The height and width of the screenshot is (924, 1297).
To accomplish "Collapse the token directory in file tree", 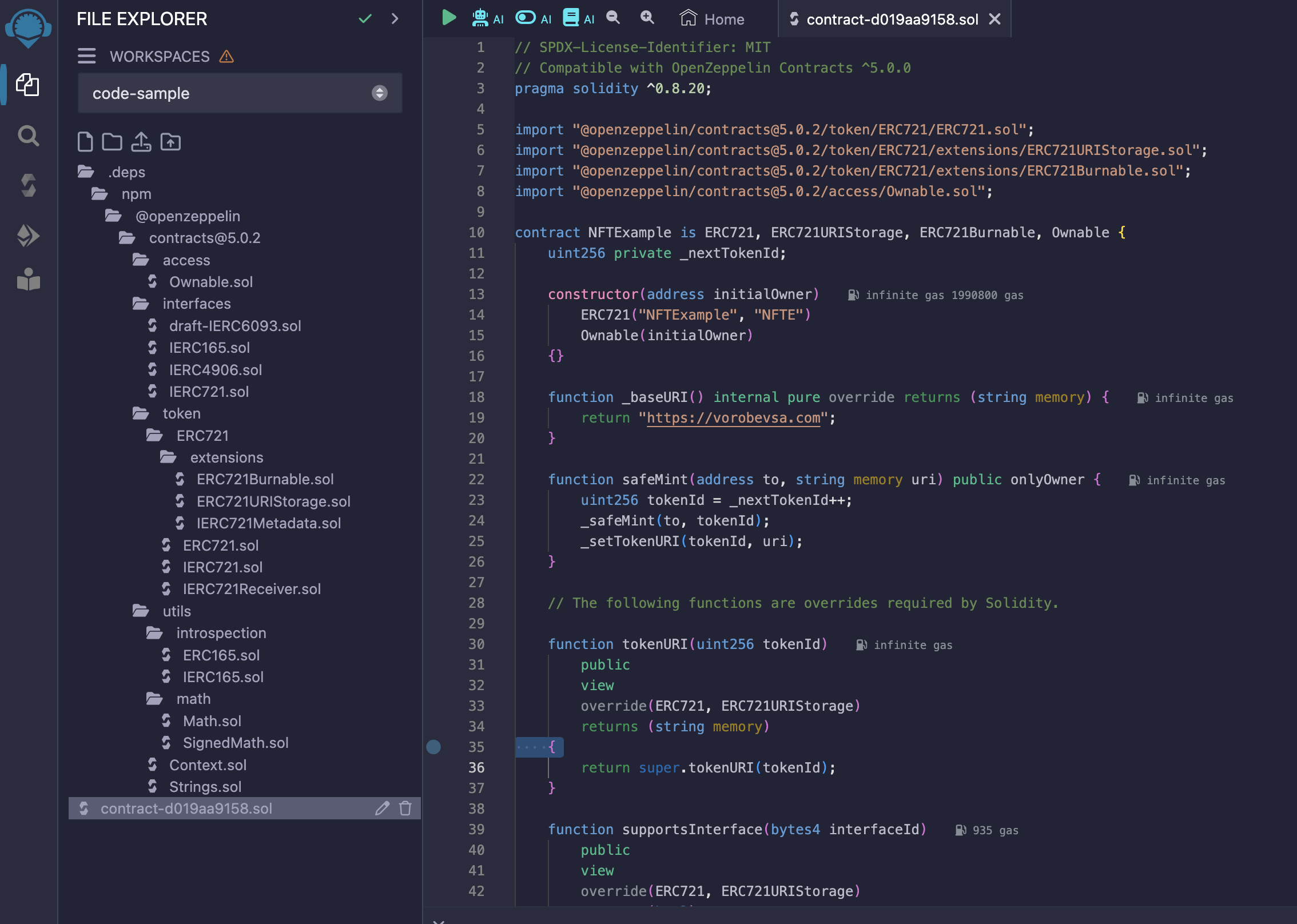I will pyautogui.click(x=180, y=413).
